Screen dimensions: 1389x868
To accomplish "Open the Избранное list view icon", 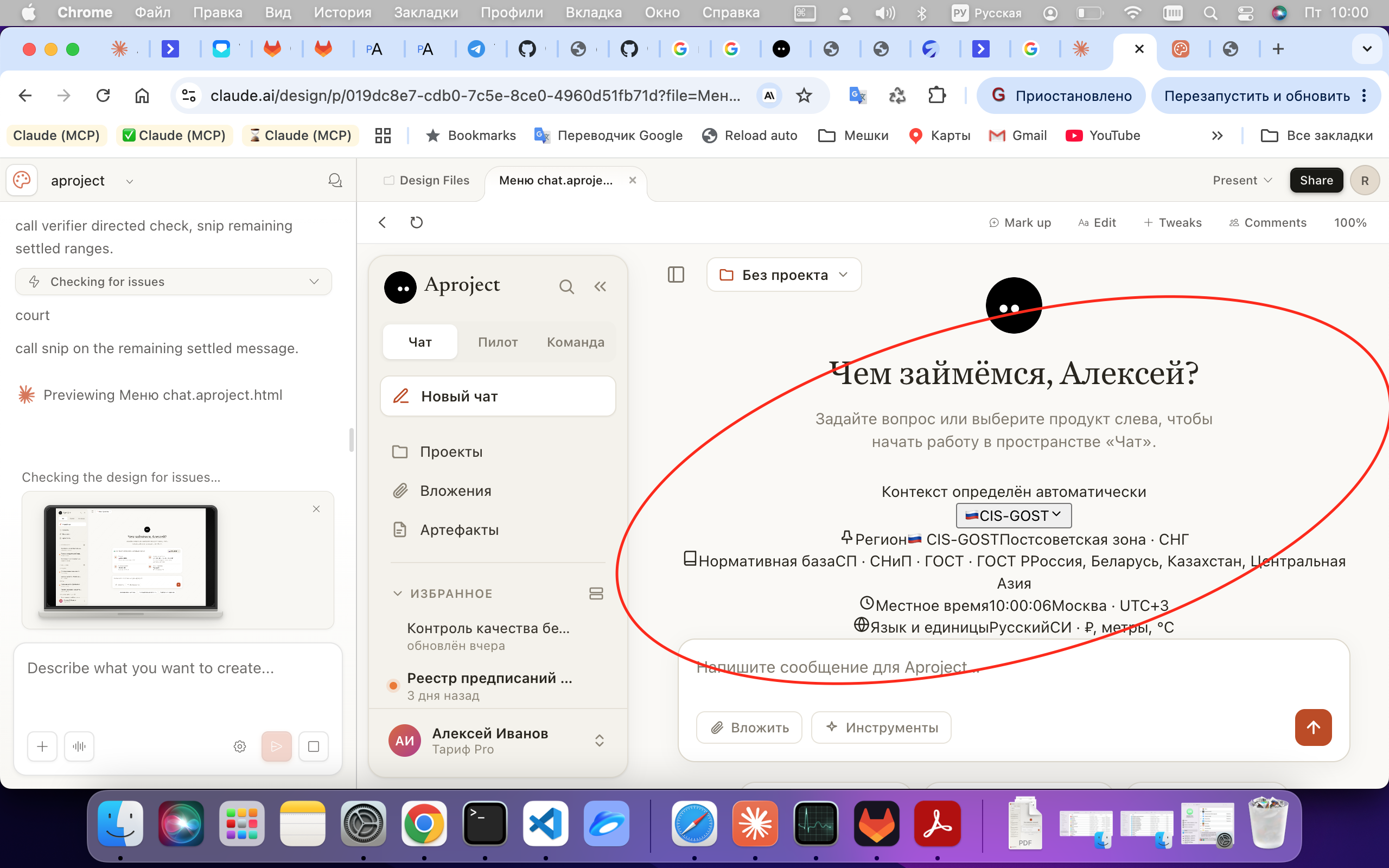I will 596,593.
